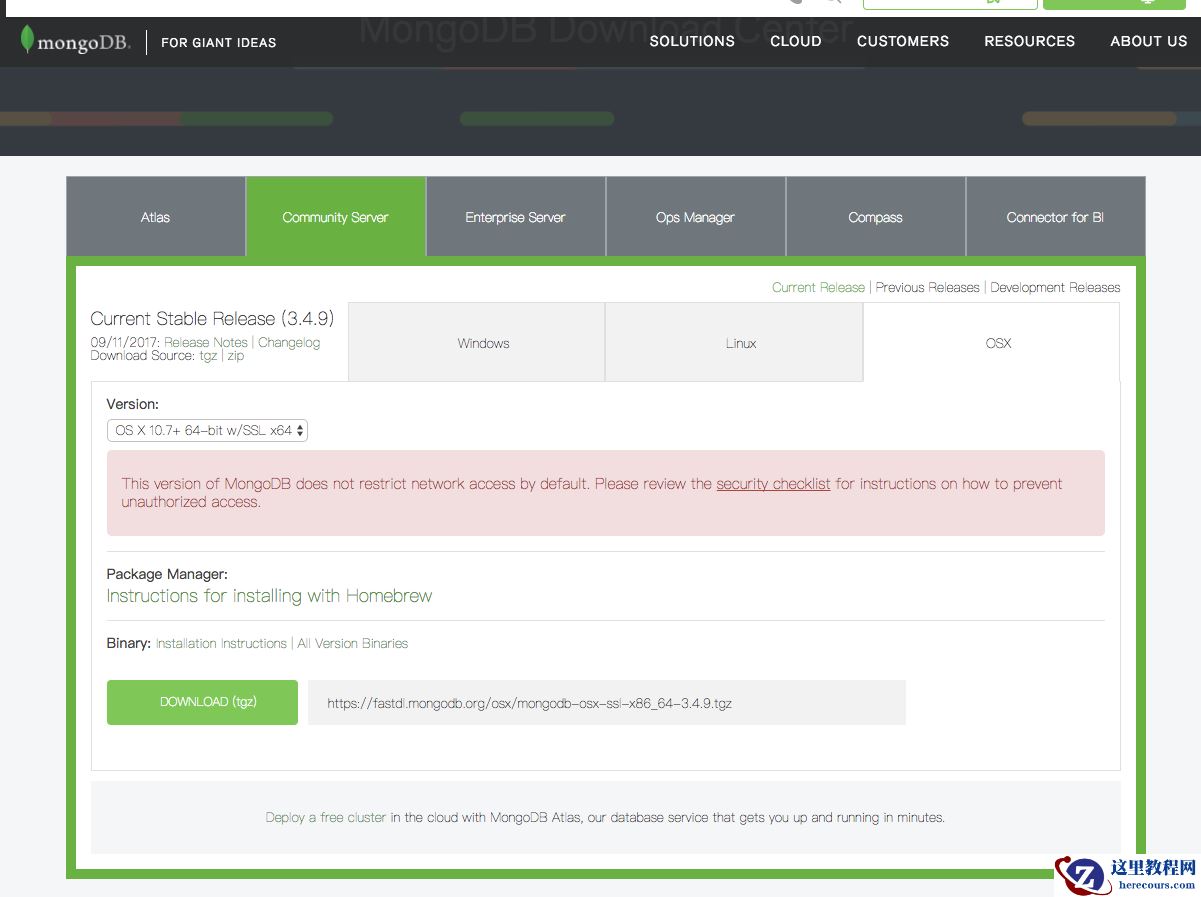
Task: Open the security checklist link
Action: 772,483
